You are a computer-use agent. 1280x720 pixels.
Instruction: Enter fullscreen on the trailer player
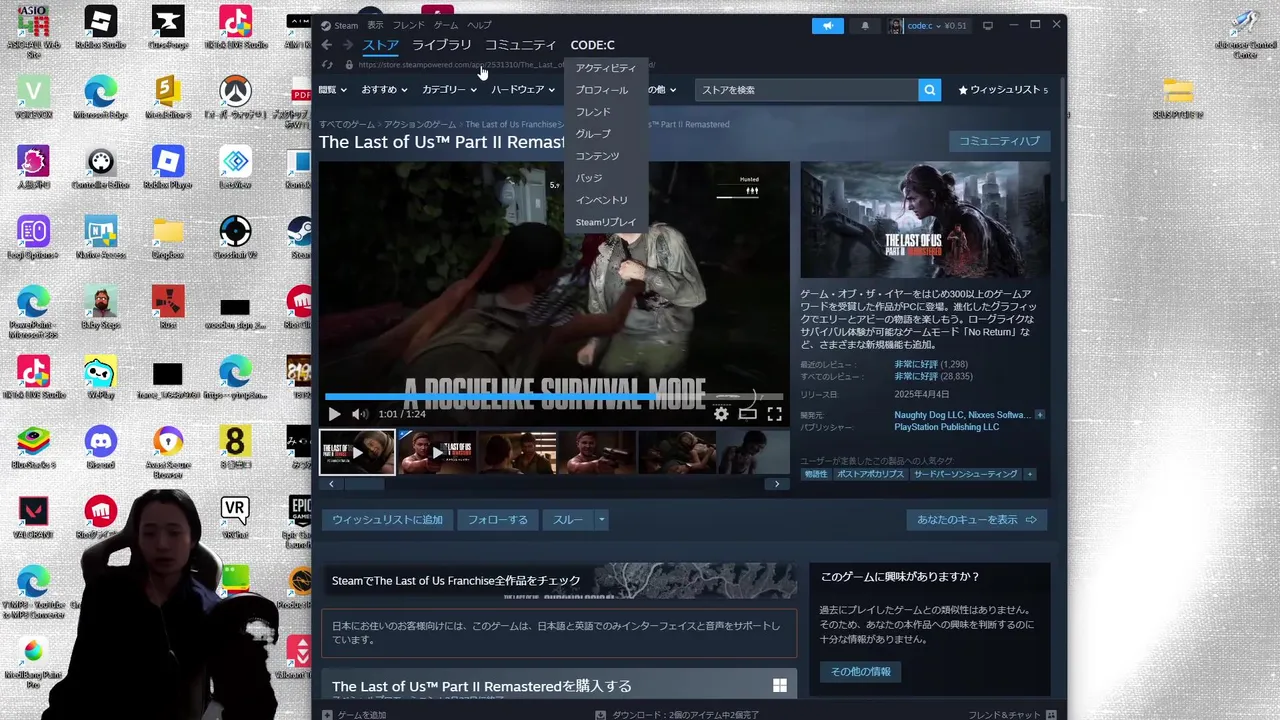click(774, 414)
